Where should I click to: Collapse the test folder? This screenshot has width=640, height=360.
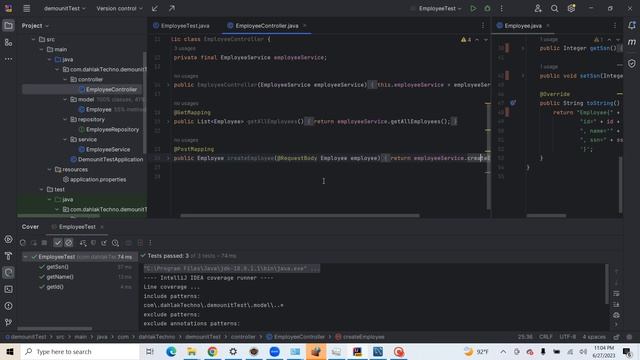(42, 189)
